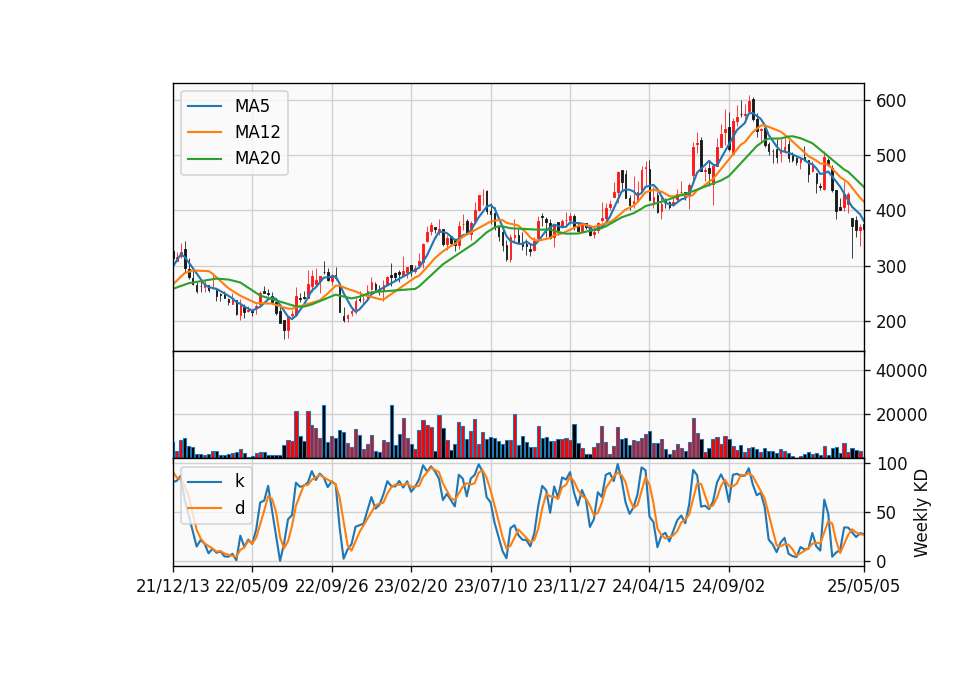Viewport: 960px width, 690px height.
Task: Click the blue MA5 legend line sample
Action: pos(204,107)
